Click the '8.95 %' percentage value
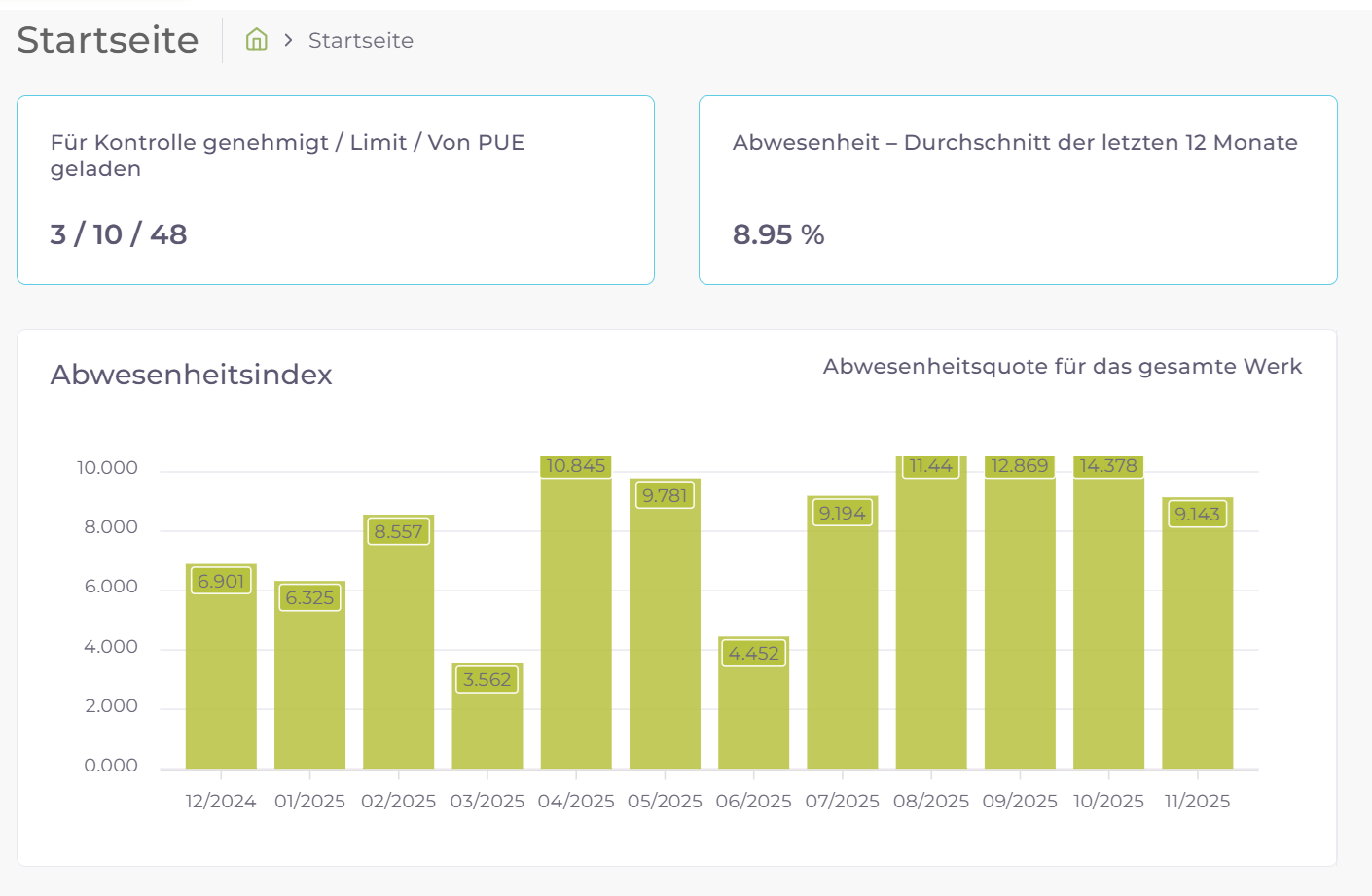 (778, 234)
